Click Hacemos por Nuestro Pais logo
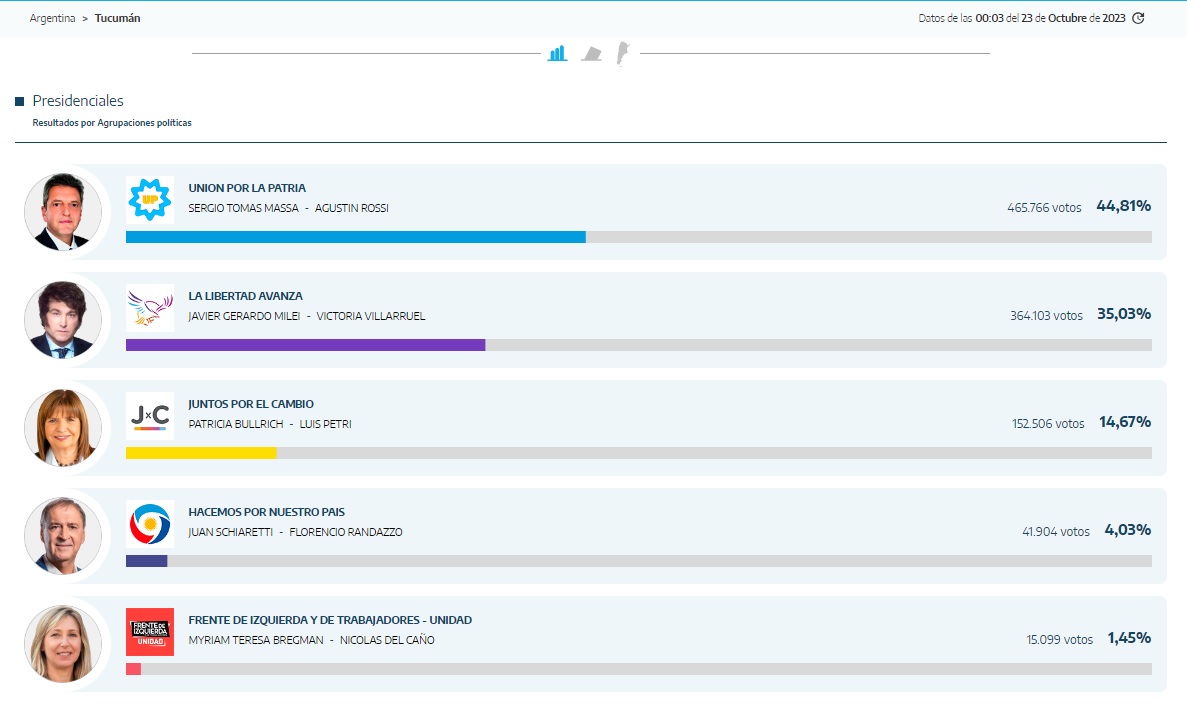1187x705 pixels. 150,524
